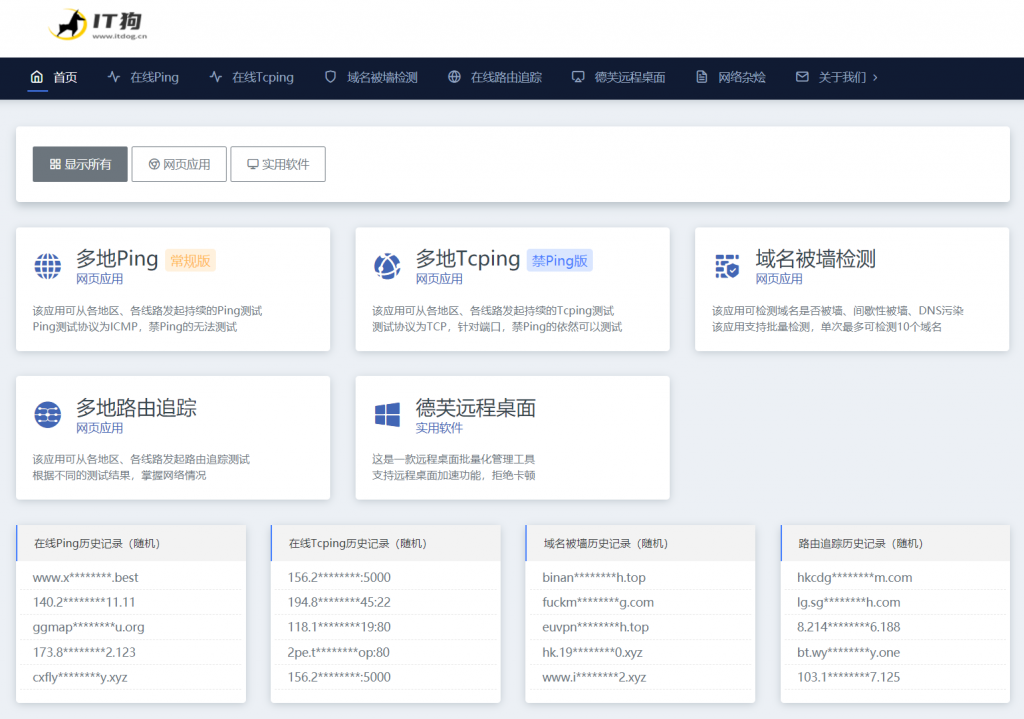Open the www.x********.best Ping history link
The height and width of the screenshot is (719, 1024).
pos(86,578)
